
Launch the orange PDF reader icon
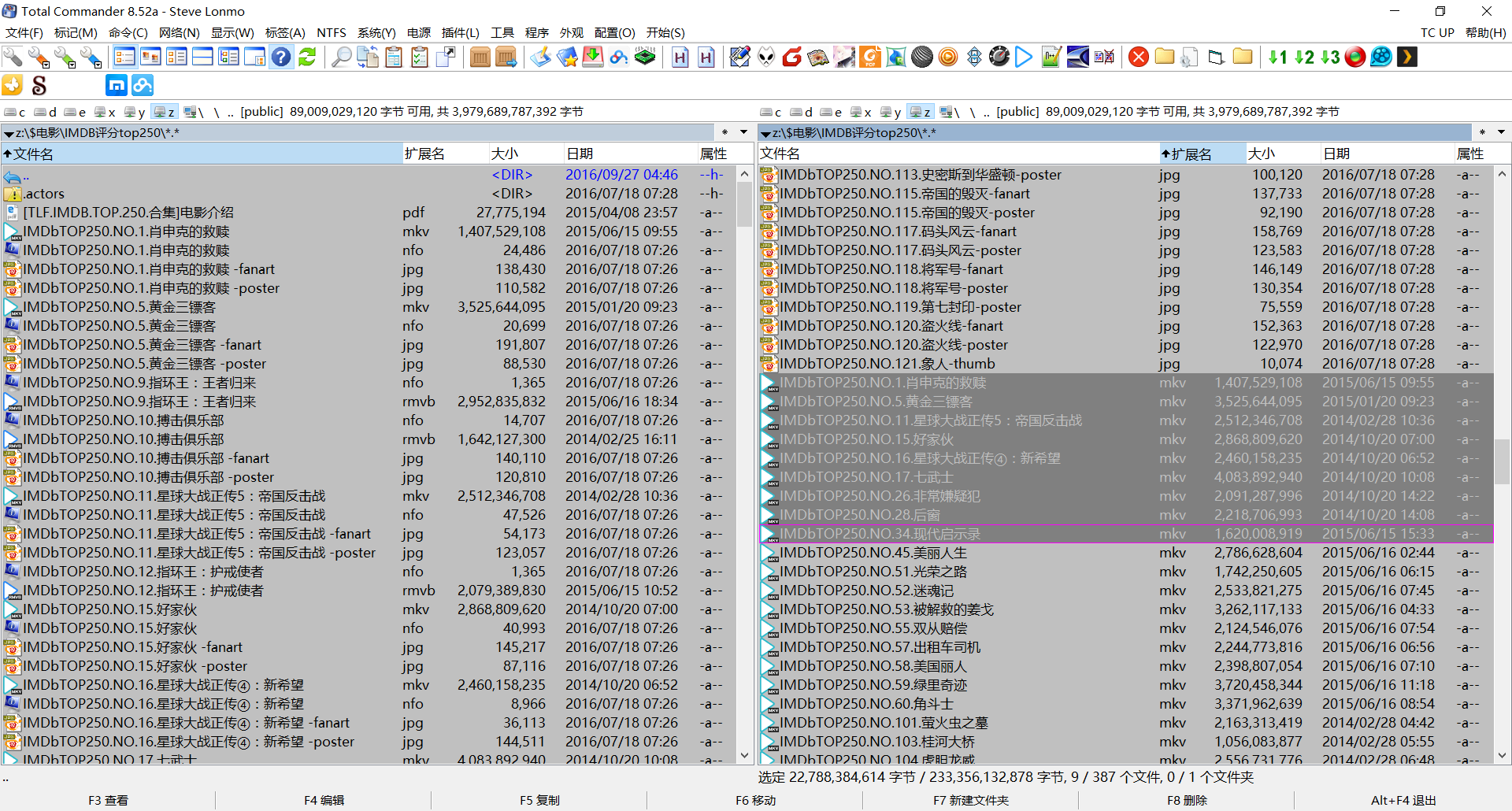870,57
